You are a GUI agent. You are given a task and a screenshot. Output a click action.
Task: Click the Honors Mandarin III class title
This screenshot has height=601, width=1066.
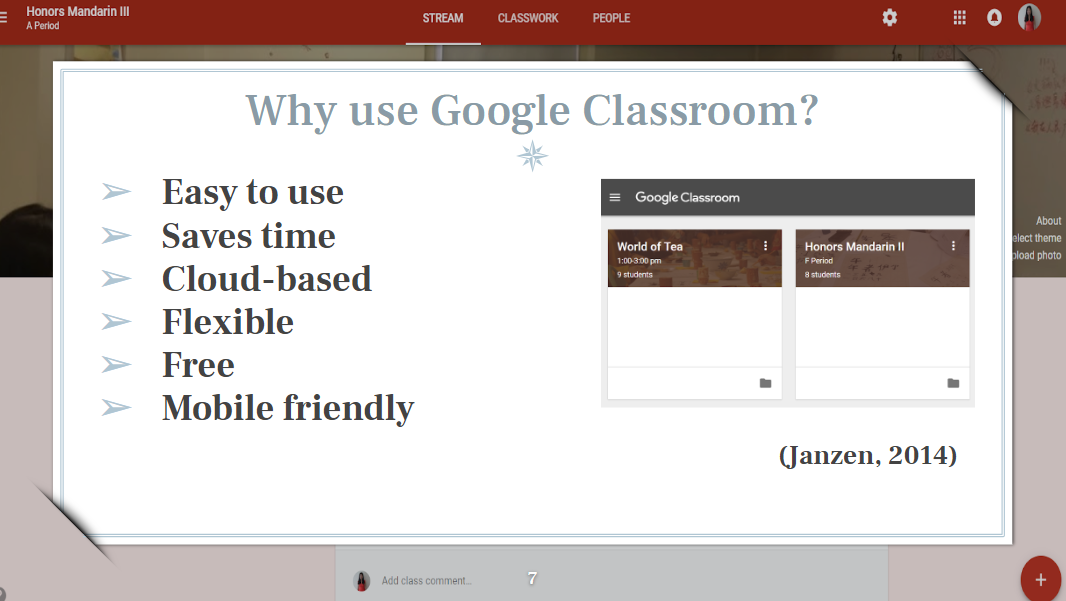click(78, 12)
